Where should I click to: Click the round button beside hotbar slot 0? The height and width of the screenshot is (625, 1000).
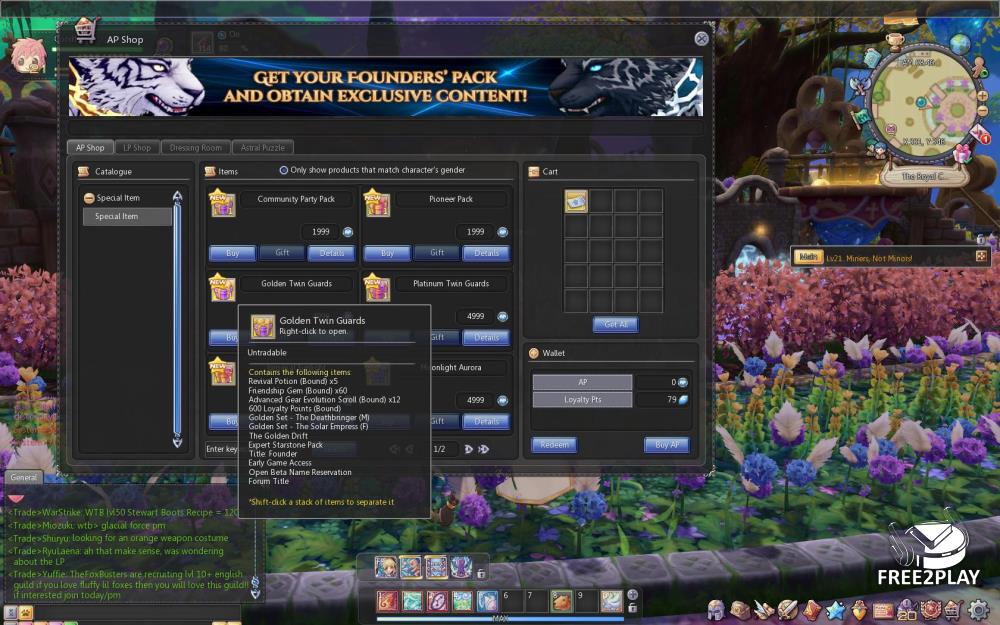click(x=633, y=594)
